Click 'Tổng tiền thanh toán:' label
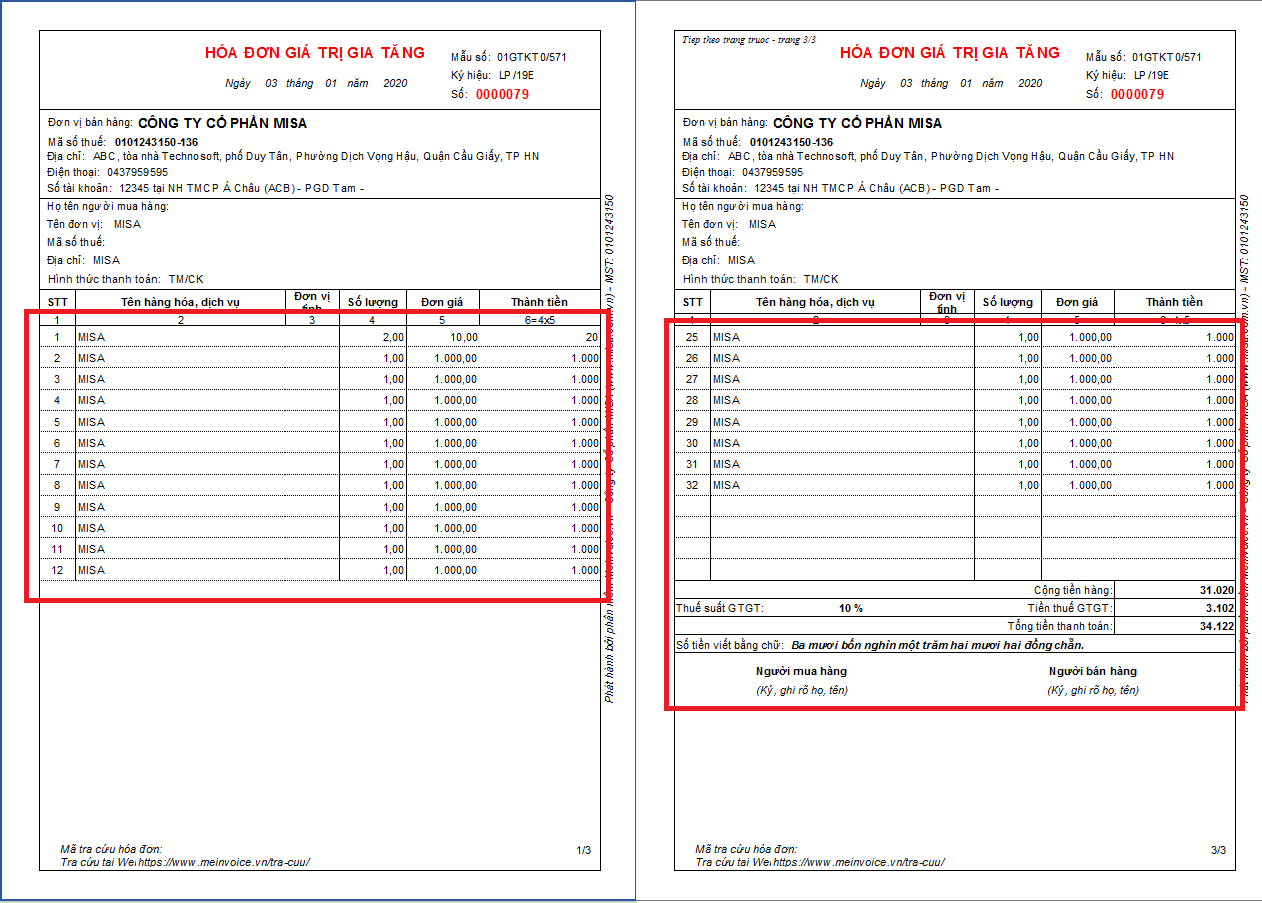The height and width of the screenshot is (903, 1262). (x=1060, y=626)
